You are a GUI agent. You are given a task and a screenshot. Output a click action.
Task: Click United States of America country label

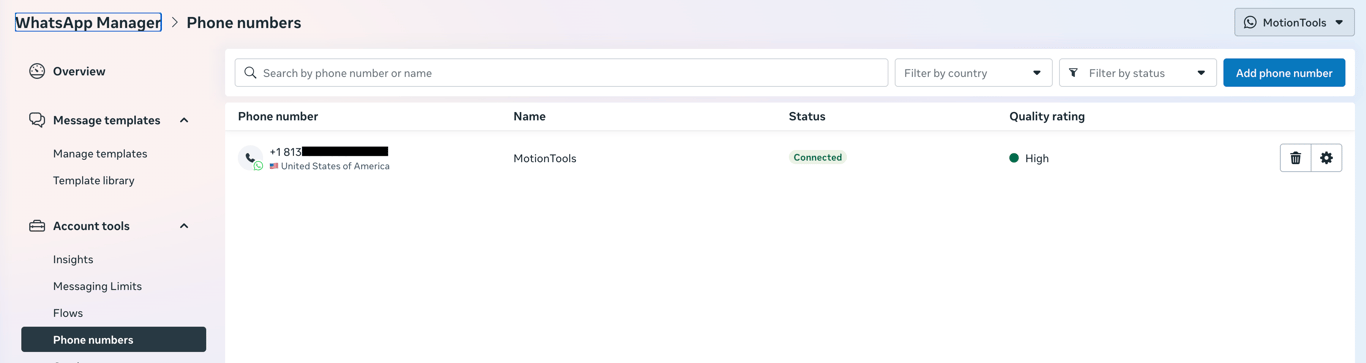pyautogui.click(x=335, y=166)
